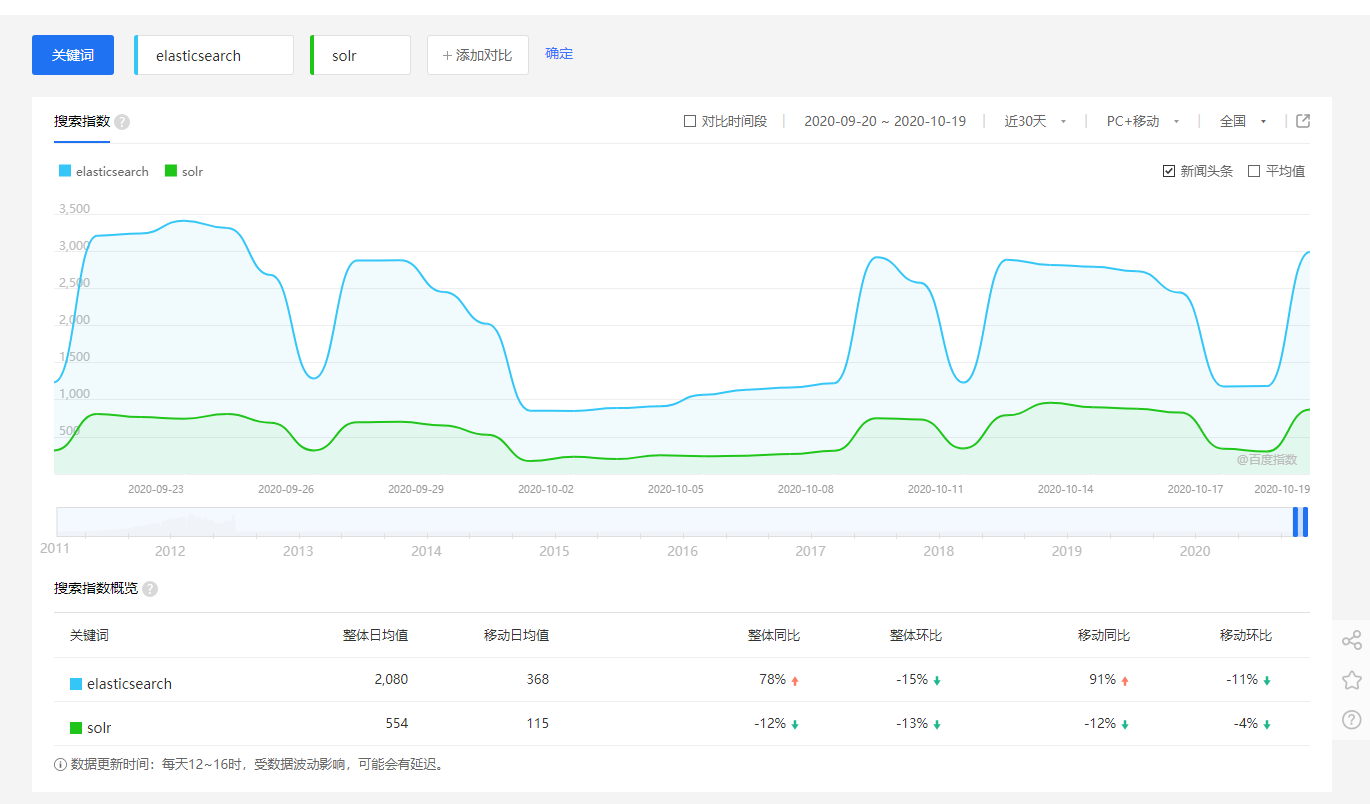Click the 关键词 column header
1370x804 pixels.
89,635
